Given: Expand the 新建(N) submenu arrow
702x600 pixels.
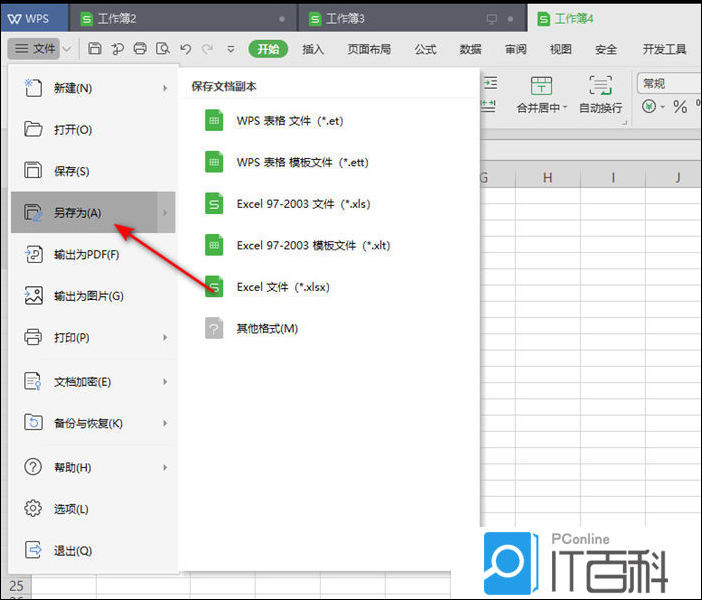Looking at the screenshot, I should [x=165, y=88].
